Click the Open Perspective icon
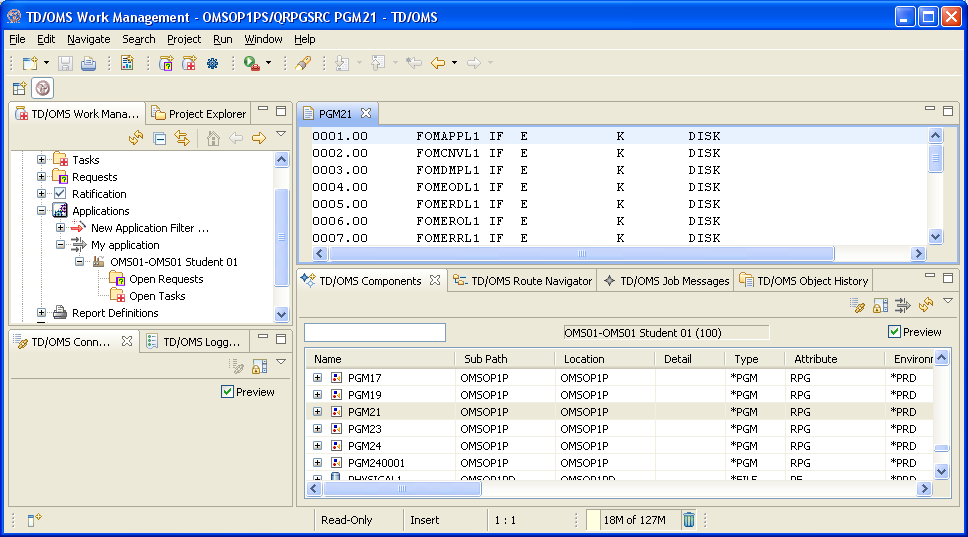The image size is (968, 537). pos(19,88)
